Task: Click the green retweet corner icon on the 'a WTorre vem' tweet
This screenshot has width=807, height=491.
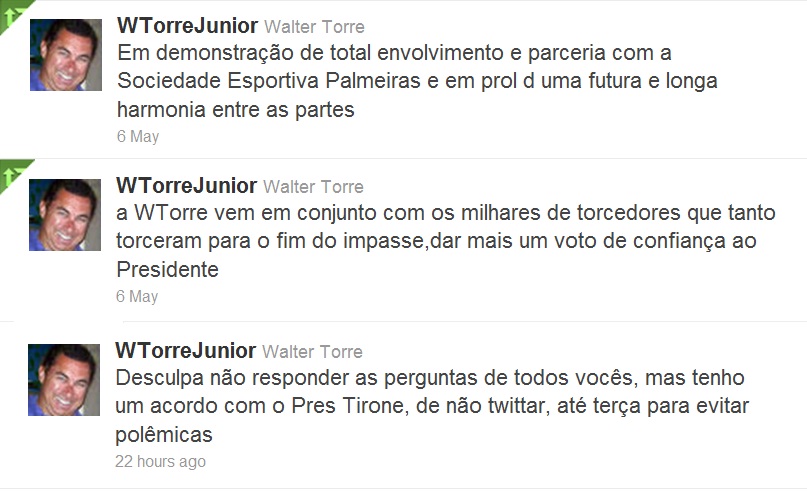Action: (x=12, y=172)
